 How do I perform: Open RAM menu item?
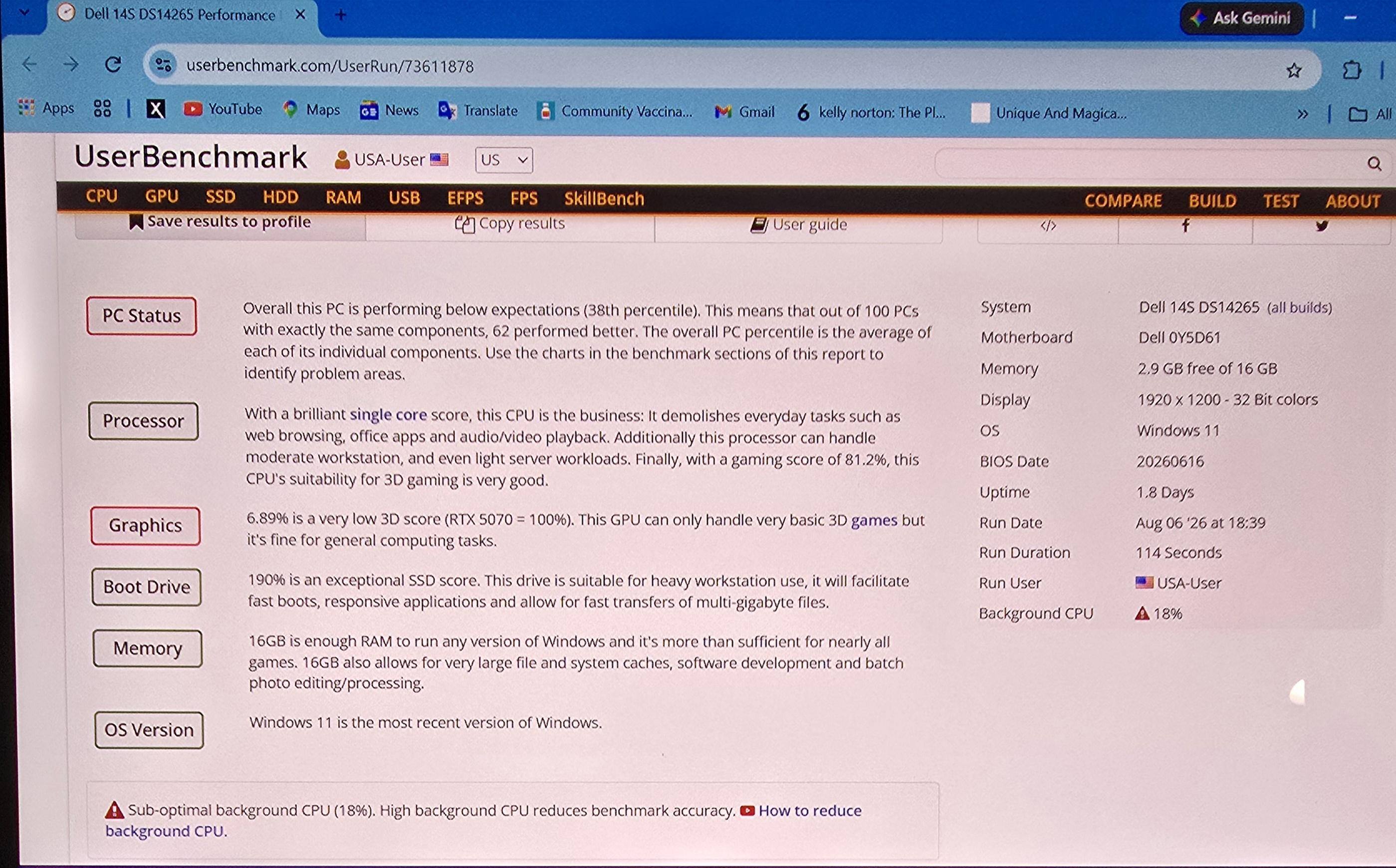tap(343, 198)
